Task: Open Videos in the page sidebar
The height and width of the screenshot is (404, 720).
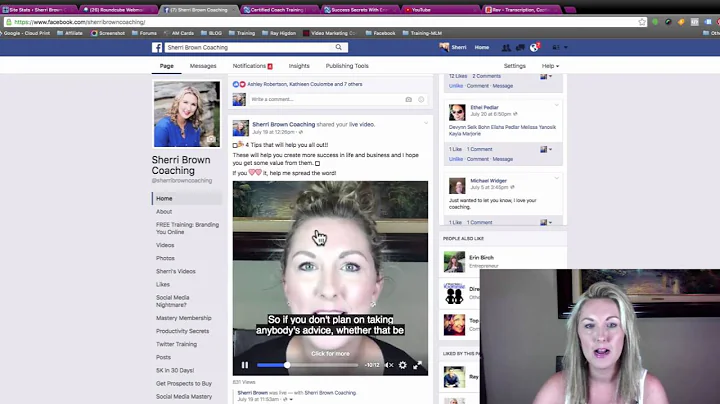Action: tap(165, 245)
